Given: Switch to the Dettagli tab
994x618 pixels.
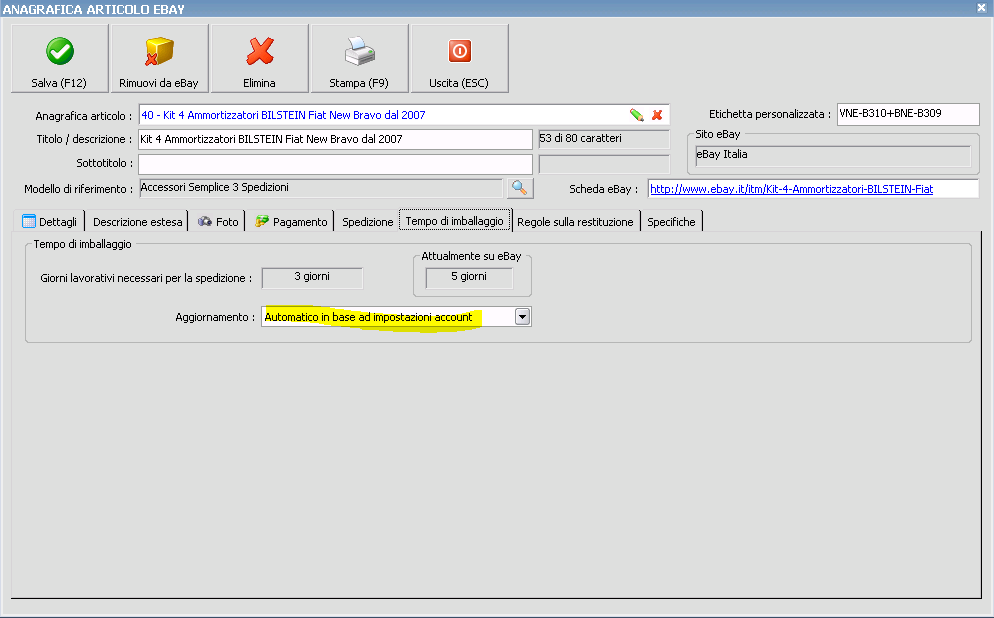Looking at the screenshot, I should [x=49, y=221].
